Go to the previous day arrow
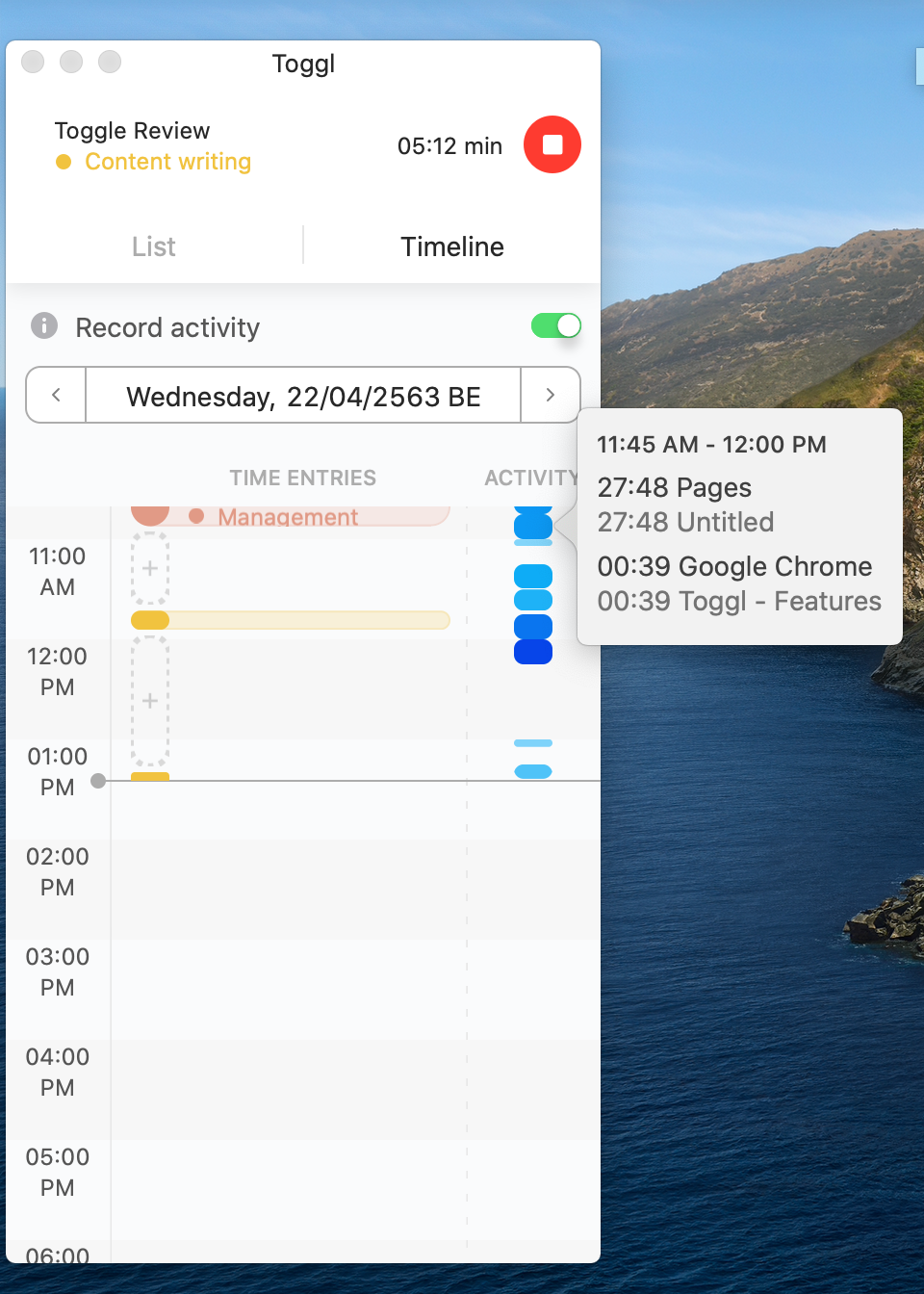Screen dimensions: 924x1294 tap(56, 395)
